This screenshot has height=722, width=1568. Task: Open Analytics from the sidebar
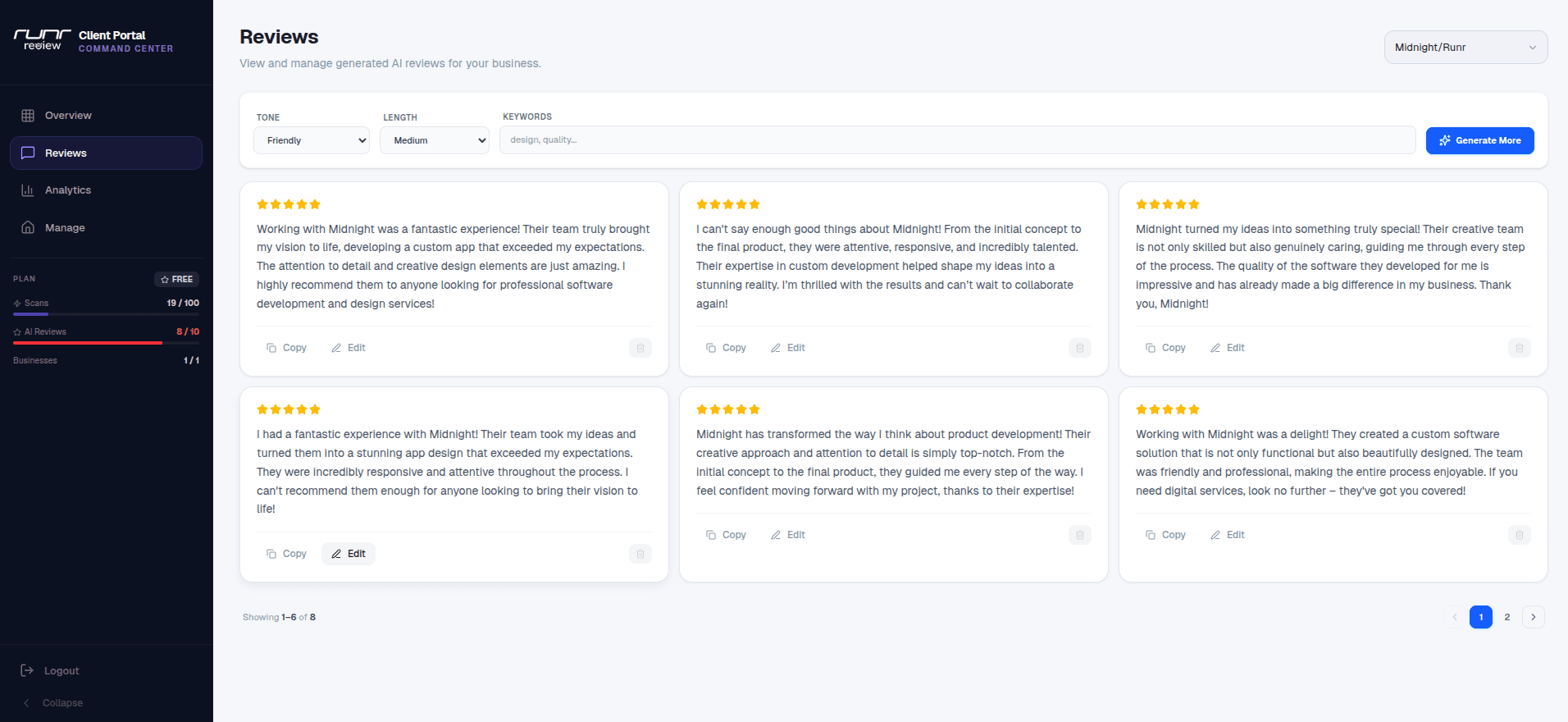pyautogui.click(x=68, y=190)
